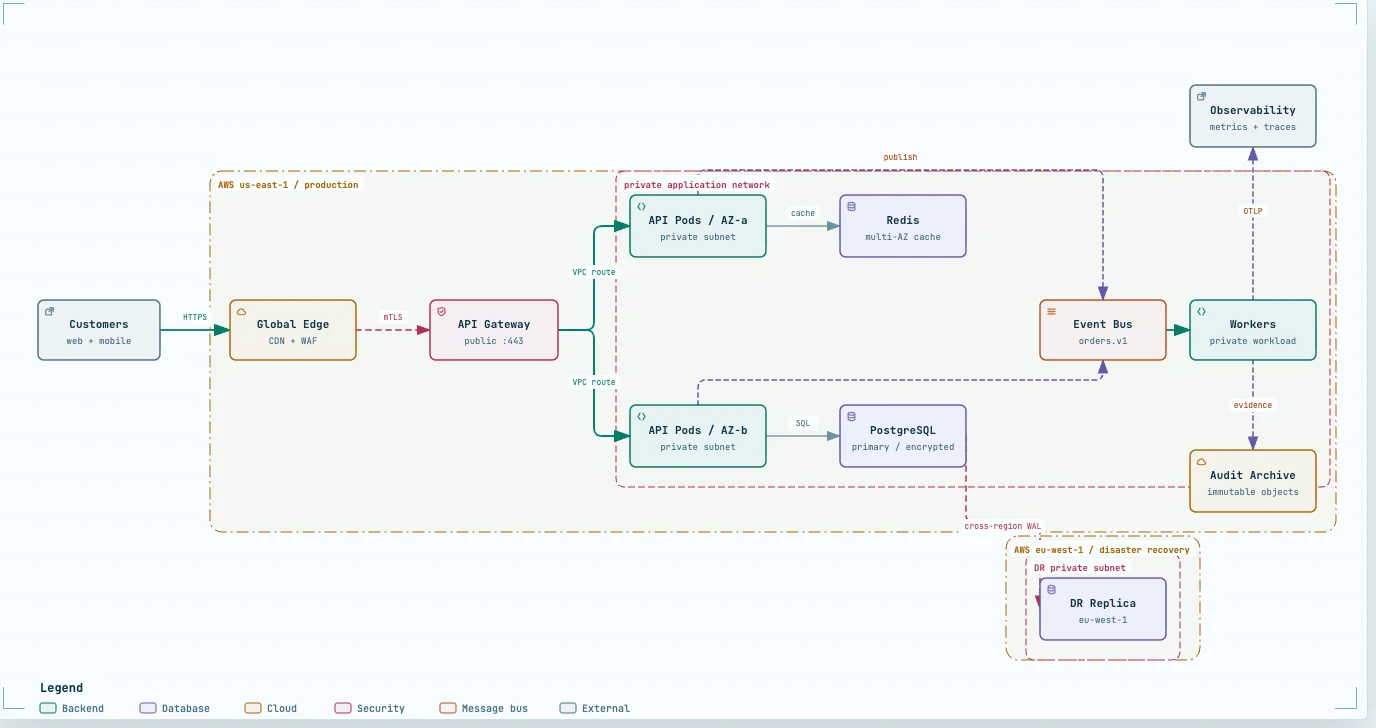Select the Cloud legend swatch

[x=253, y=708]
